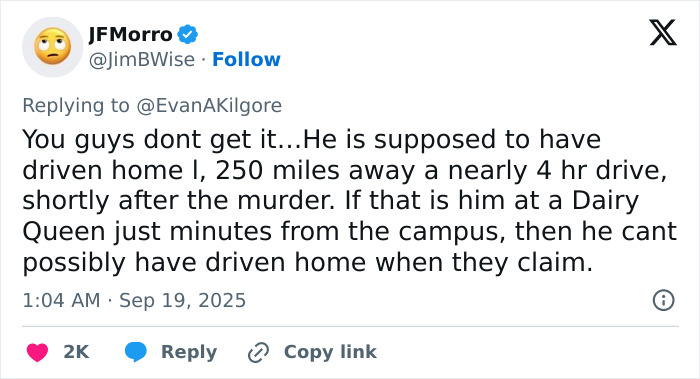
Task: Open the eye-roll emoji profile avatar
Action: tap(53, 47)
